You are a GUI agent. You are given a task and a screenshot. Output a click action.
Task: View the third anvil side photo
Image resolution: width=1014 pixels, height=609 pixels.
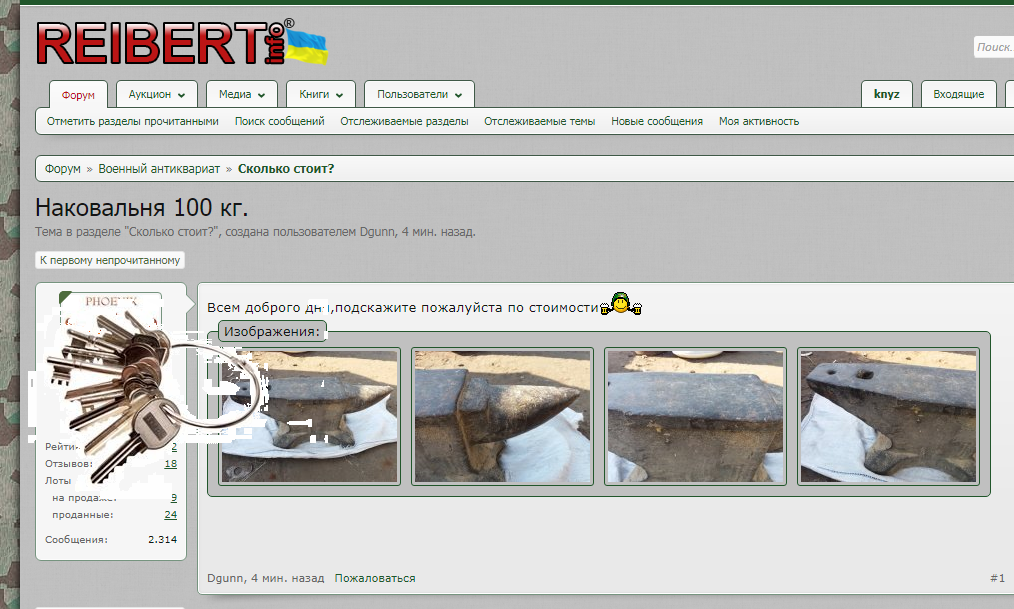pyautogui.click(x=696, y=415)
